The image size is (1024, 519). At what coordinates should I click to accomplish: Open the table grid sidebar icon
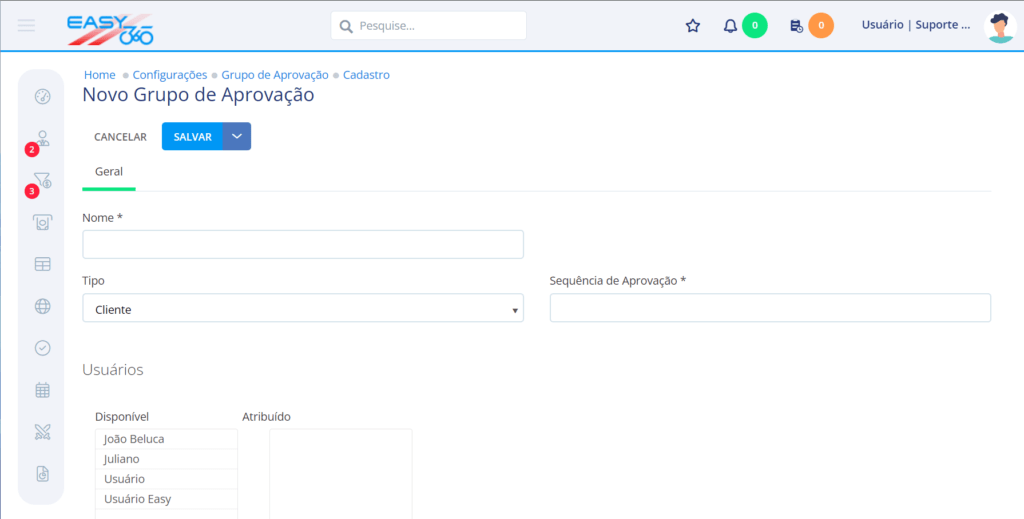[42, 264]
